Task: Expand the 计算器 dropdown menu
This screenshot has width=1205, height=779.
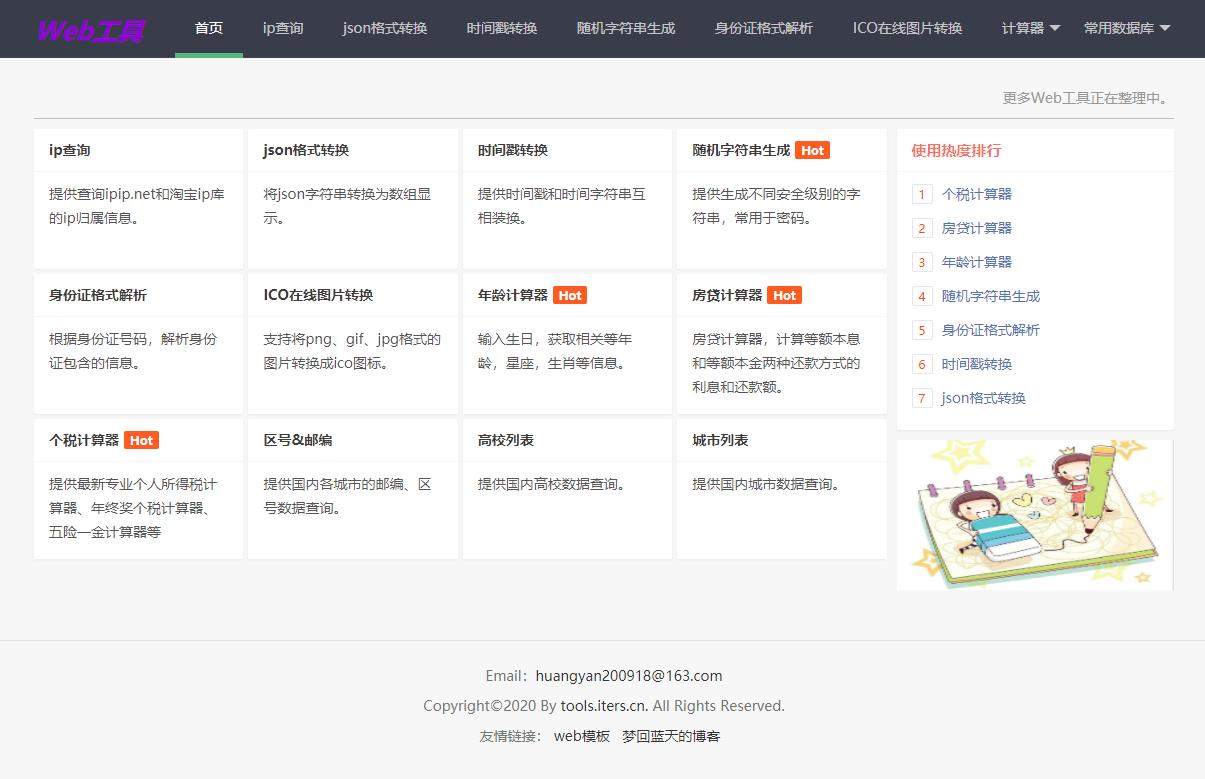Action: point(1030,28)
